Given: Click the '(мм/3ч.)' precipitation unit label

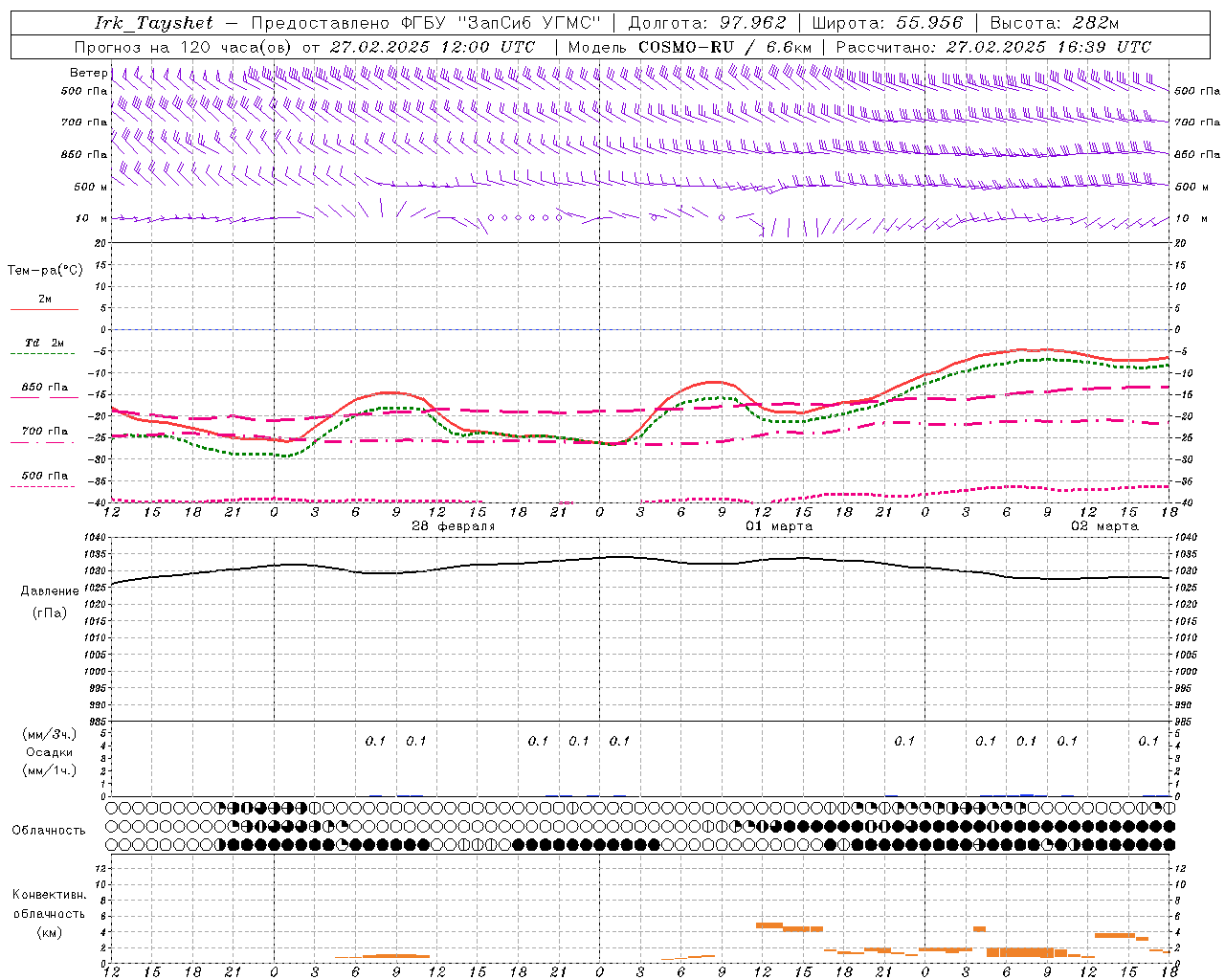Looking at the screenshot, I should point(50,734).
